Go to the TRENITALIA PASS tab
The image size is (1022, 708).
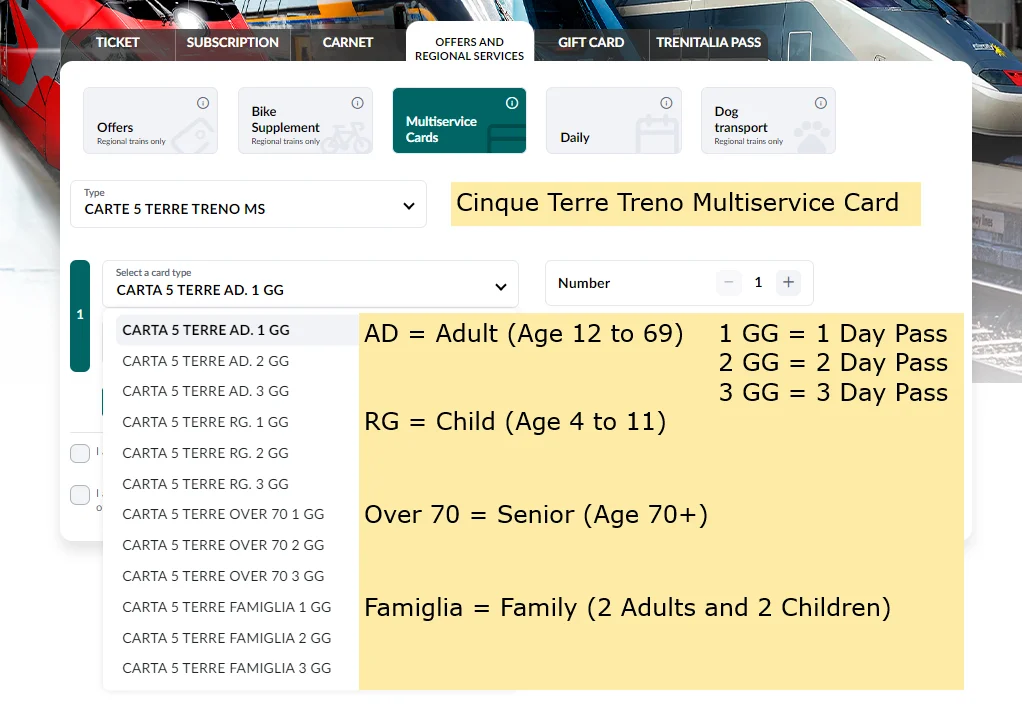708,43
